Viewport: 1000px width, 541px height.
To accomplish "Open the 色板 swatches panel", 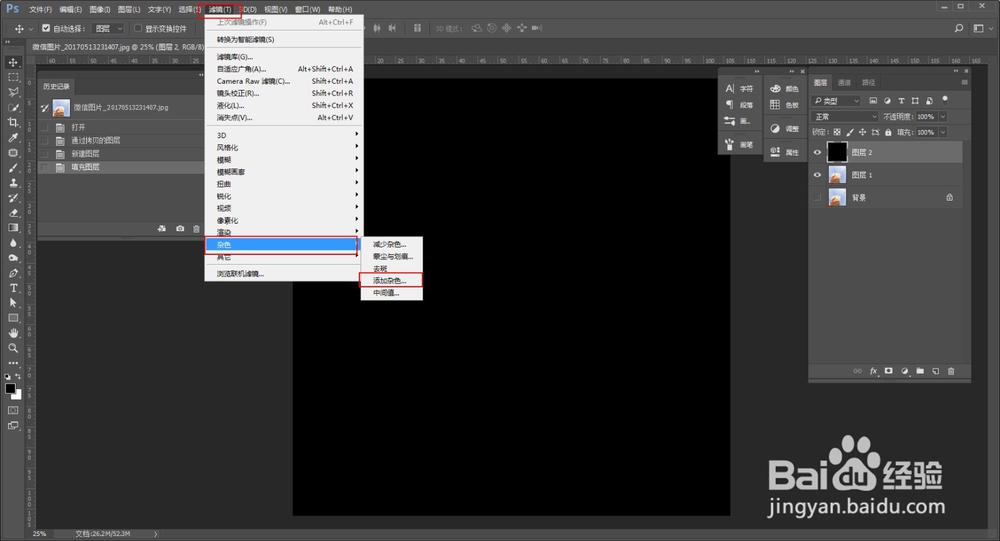I will point(784,105).
